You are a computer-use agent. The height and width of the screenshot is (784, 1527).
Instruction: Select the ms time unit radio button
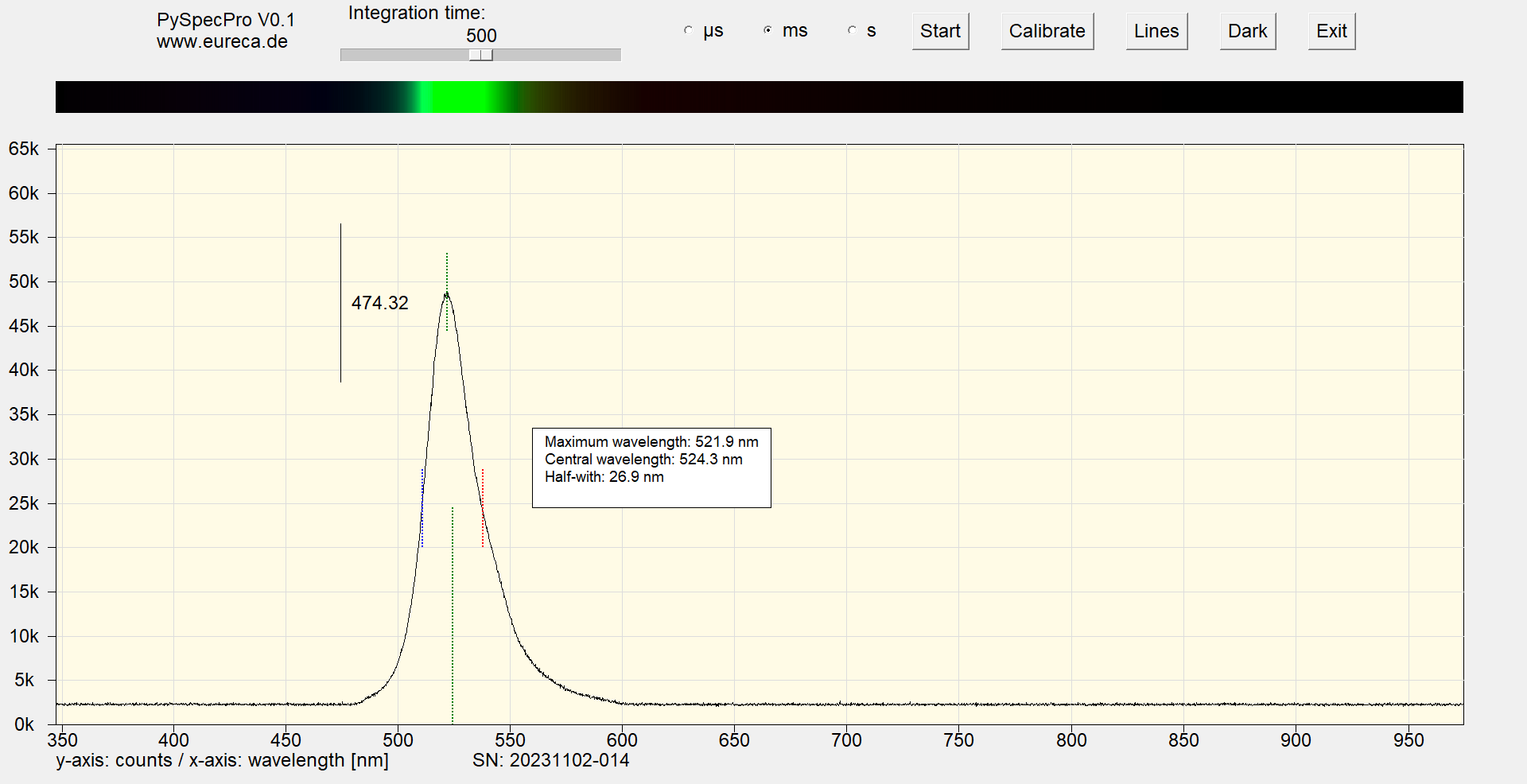click(x=767, y=30)
